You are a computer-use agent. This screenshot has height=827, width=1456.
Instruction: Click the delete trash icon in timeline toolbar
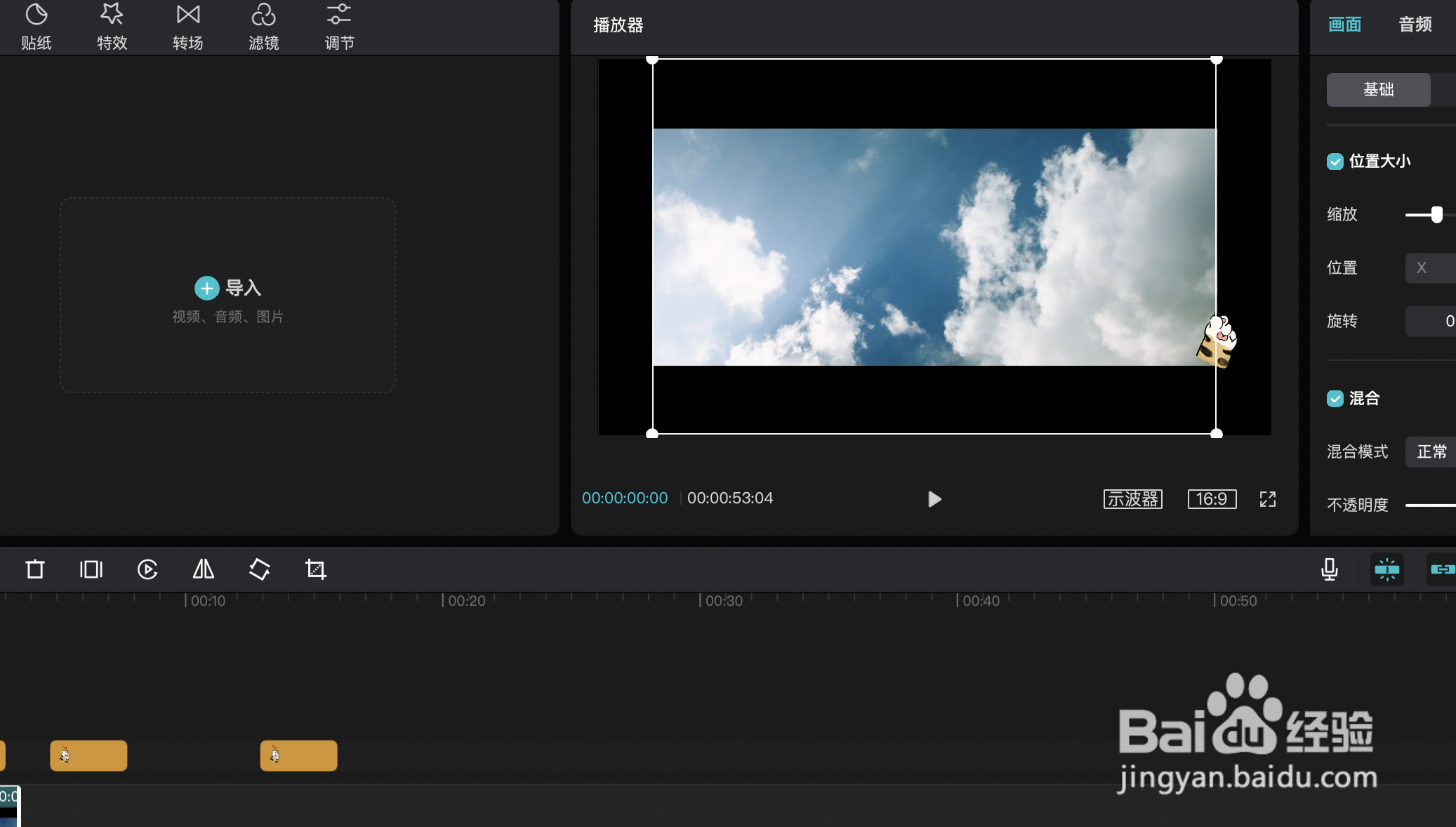click(x=35, y=569)
